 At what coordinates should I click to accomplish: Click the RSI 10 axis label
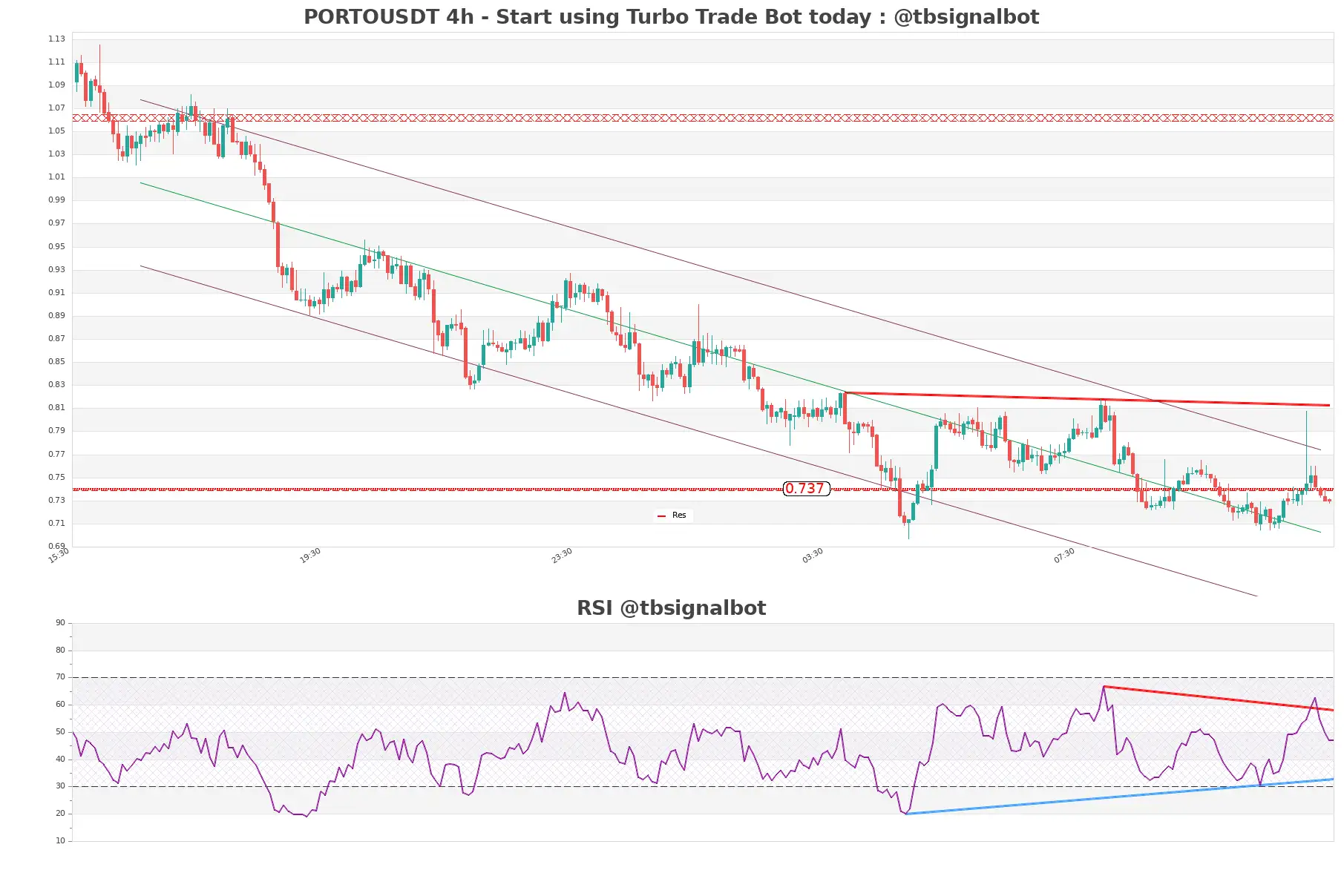point(61,840)
